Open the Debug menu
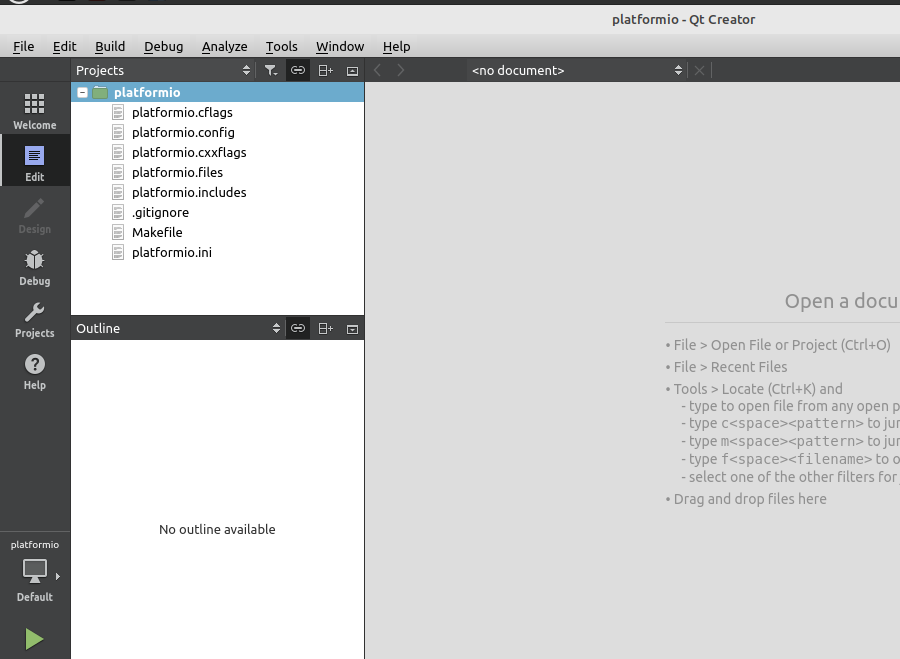 coord(164,46)
